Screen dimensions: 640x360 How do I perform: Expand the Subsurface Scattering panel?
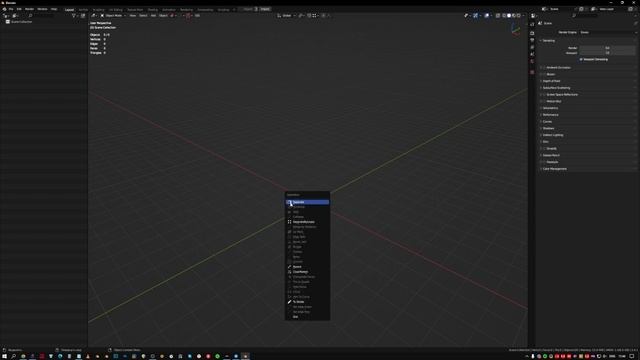pos(556,88)
